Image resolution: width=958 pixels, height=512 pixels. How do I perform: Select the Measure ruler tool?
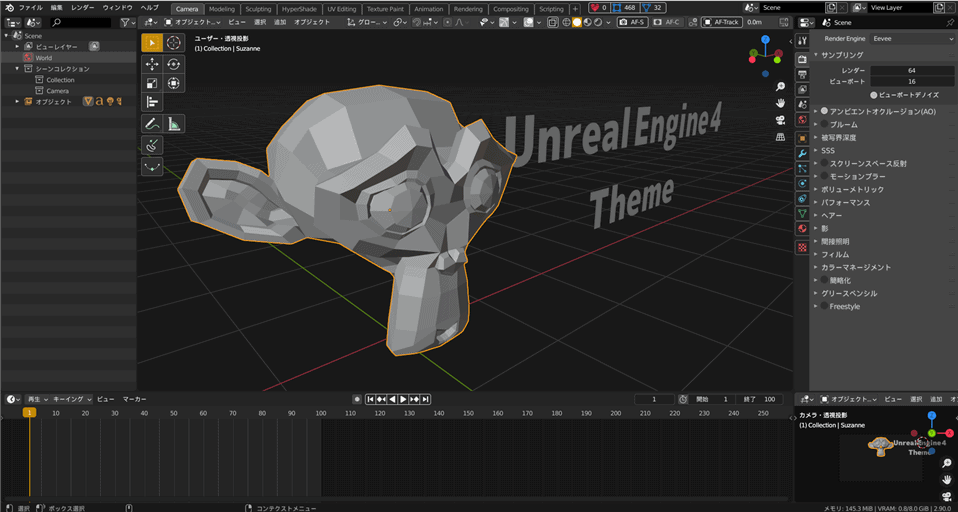[x=174, y=124]
